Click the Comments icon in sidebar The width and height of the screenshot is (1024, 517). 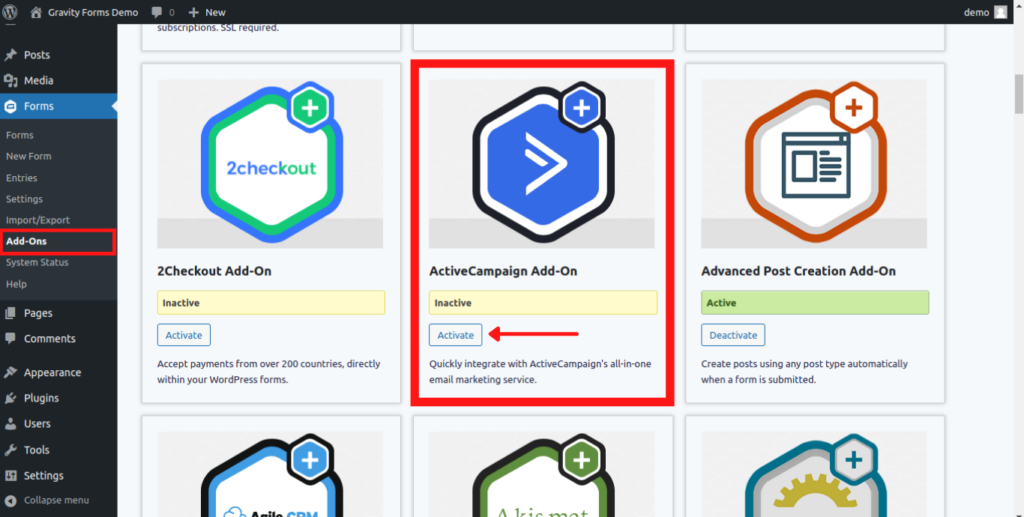[x=10, y=339]
